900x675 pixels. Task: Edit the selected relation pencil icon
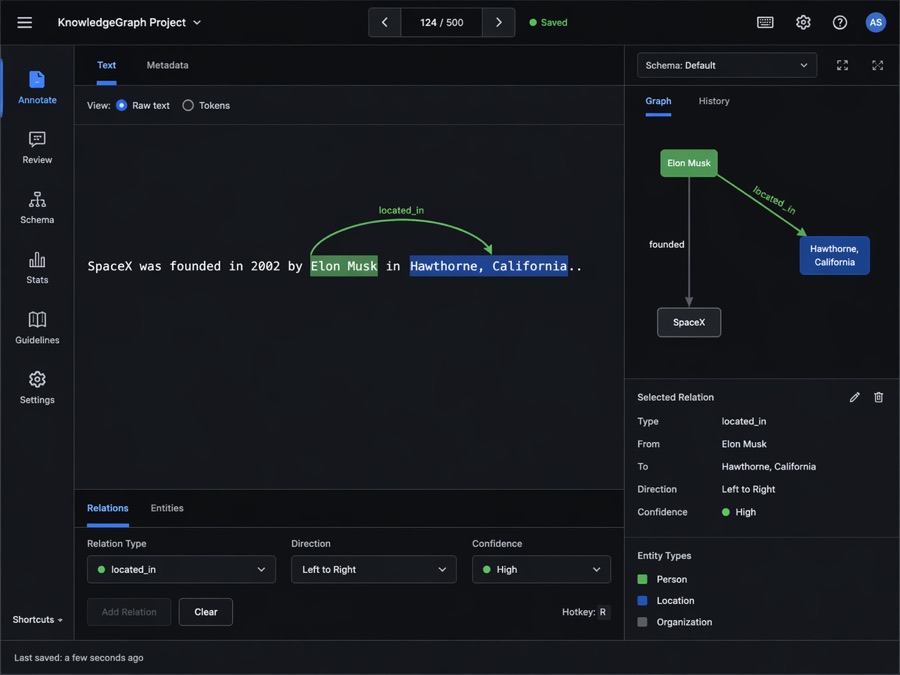click(855, 397)
